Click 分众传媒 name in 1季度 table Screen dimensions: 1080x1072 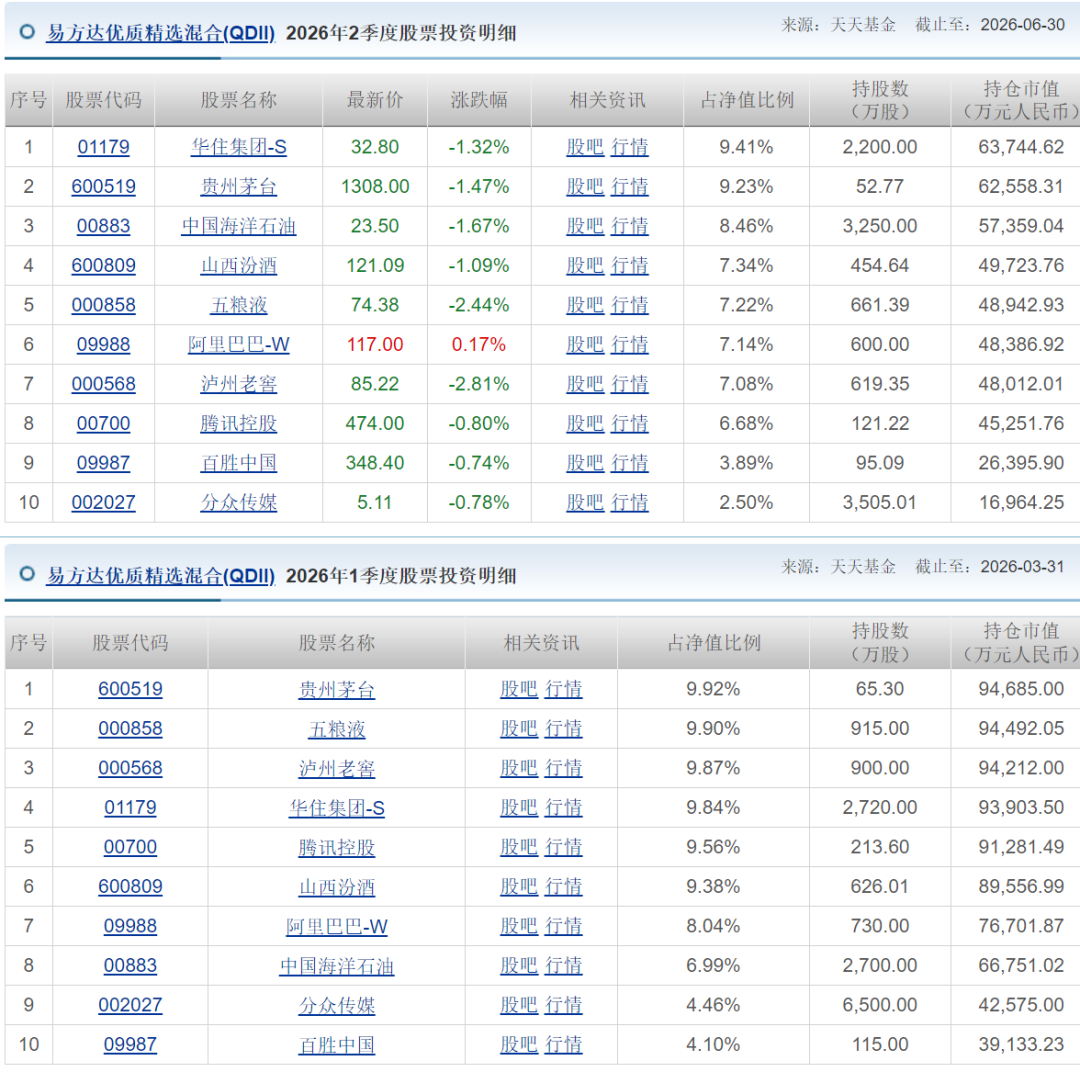point(336,1004)
